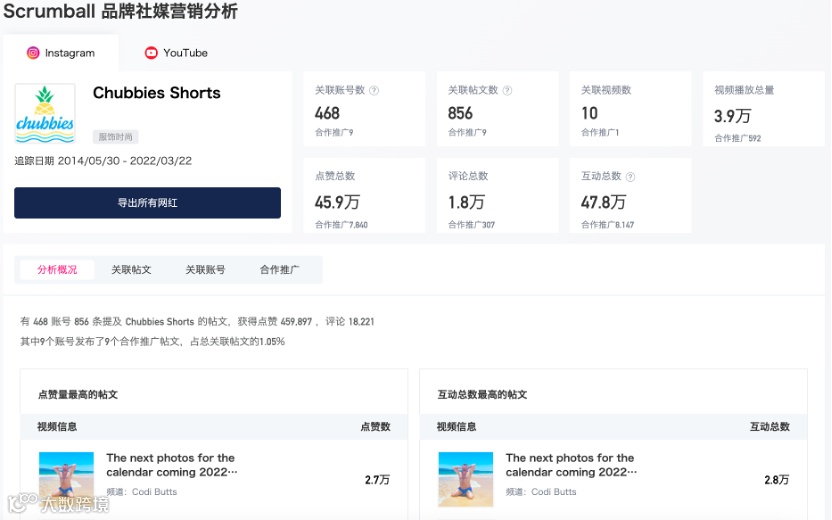832x520 pixels.
Task: Click the 2.7万 likes value
Action: click(377, 480)
